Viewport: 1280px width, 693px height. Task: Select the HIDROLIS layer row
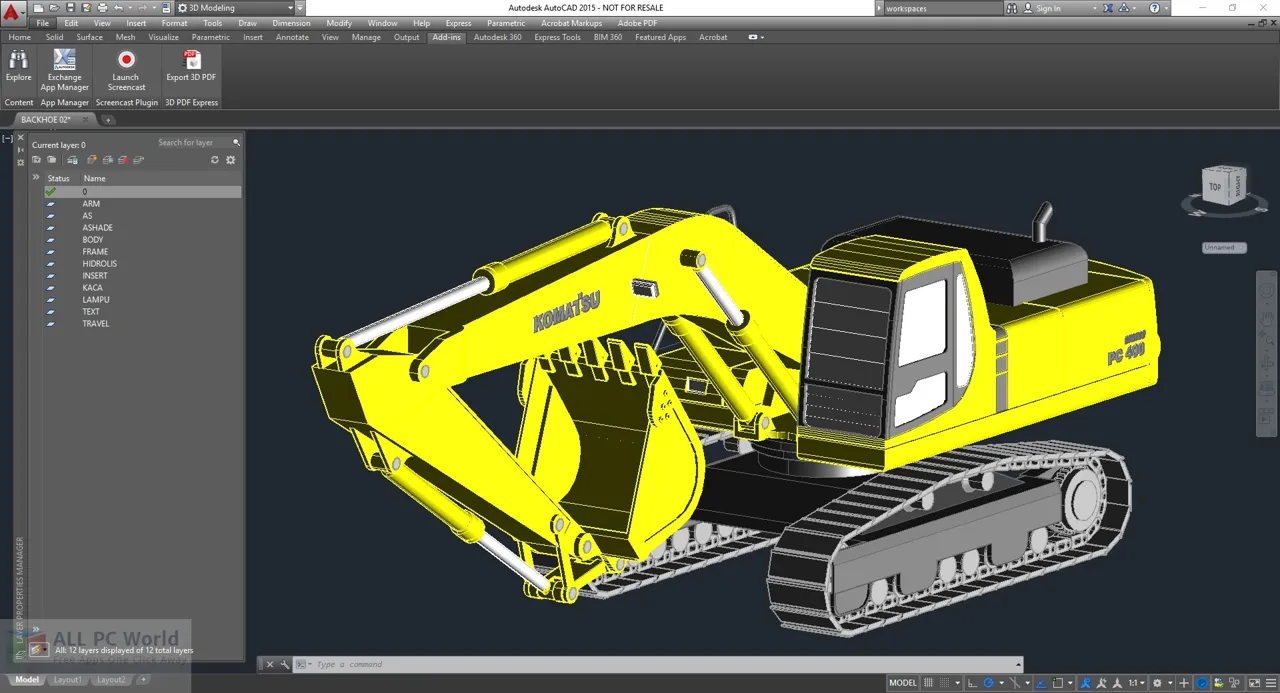pos(141,264)
